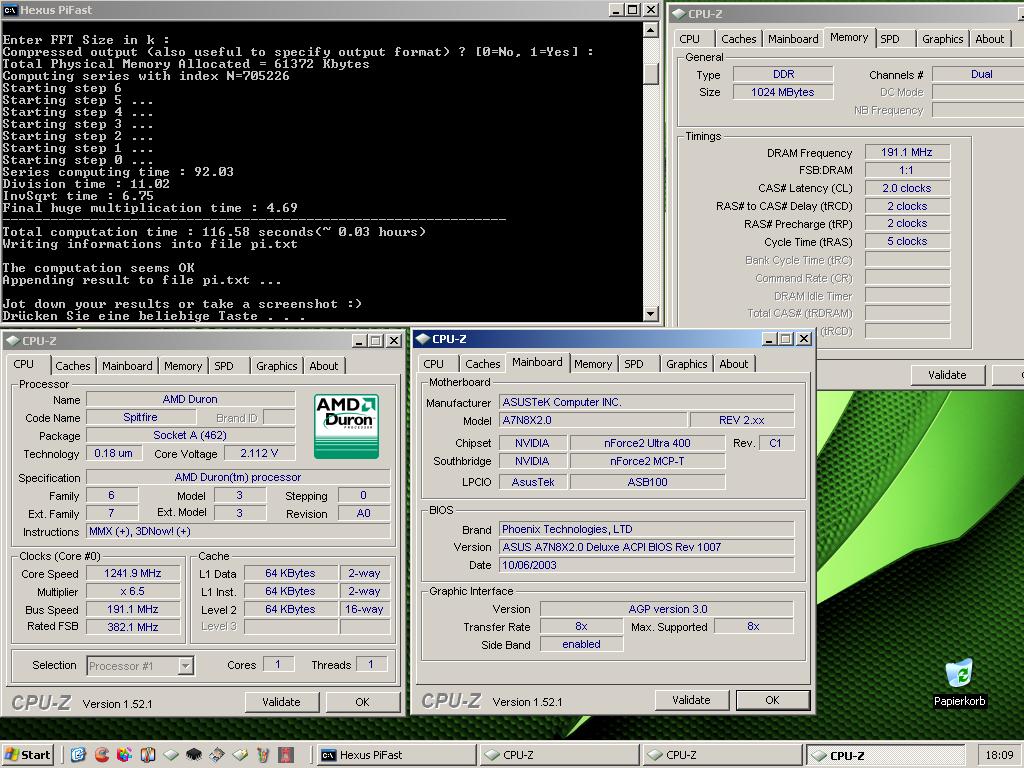Click the Rated FSB value 382.1 MHz

coord(133,627)
